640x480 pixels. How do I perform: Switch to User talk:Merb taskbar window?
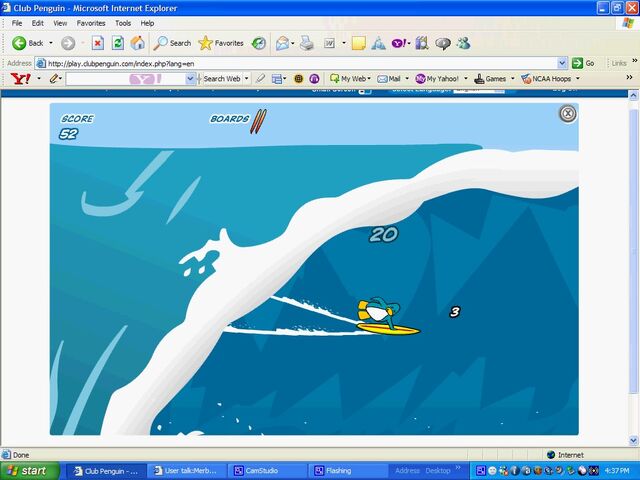[x=186, y=471]
